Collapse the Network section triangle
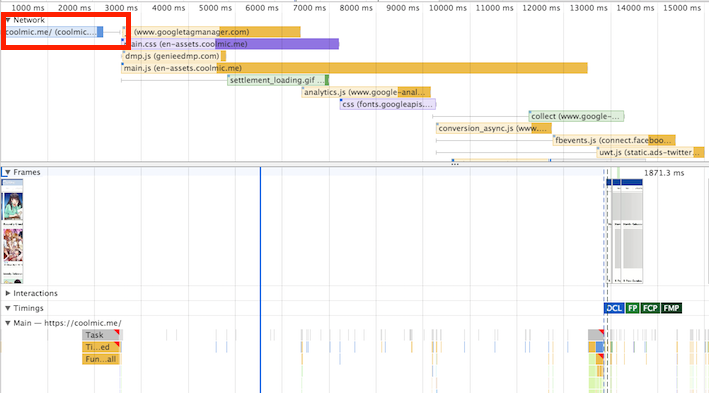Image resolution: width=709 pixels, height=393 pixels. (x=8, y=20)
